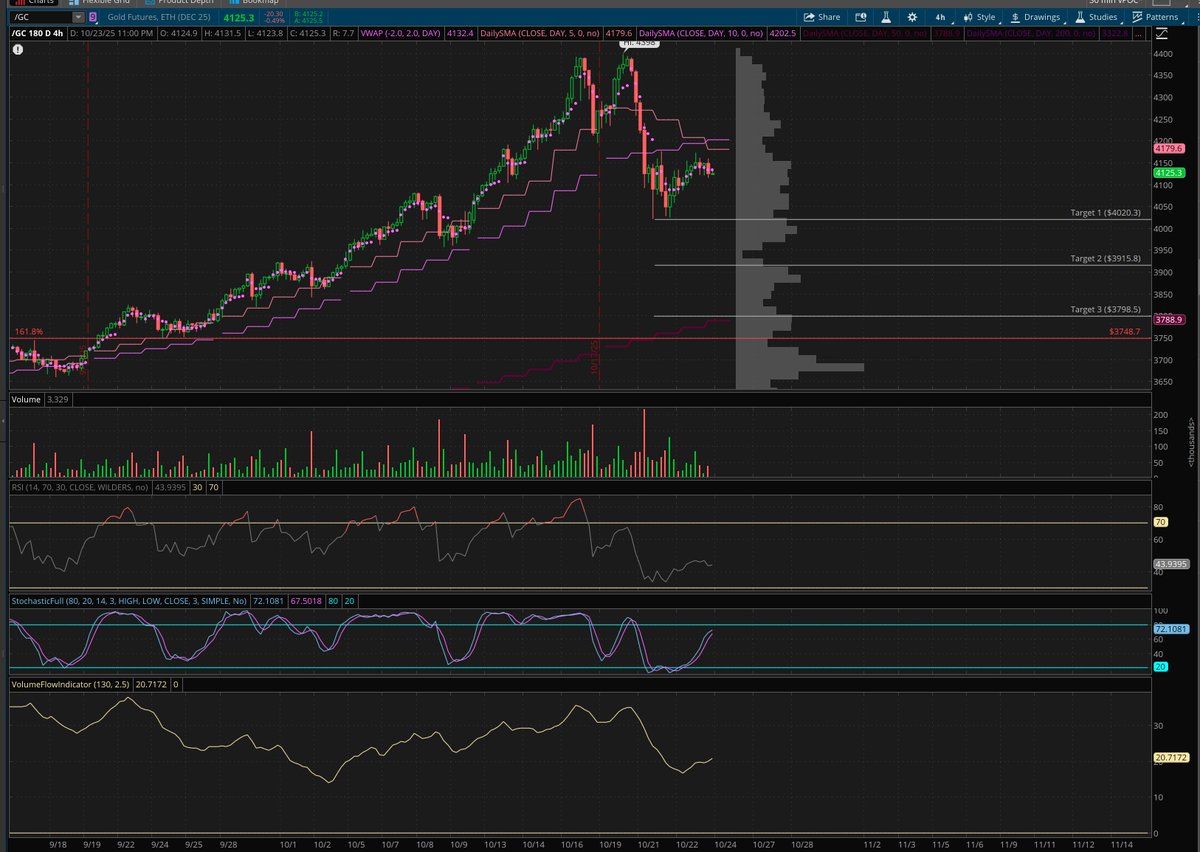The height and width of the screenshot is (852, 1200).
Task: Expand the Style dropdown
Action: (985, 17)
